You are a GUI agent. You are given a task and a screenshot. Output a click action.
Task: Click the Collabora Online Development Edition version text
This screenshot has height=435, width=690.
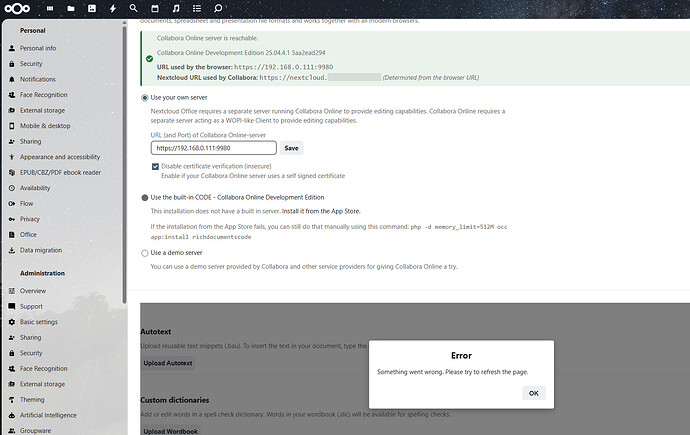[x=241, y=53]
